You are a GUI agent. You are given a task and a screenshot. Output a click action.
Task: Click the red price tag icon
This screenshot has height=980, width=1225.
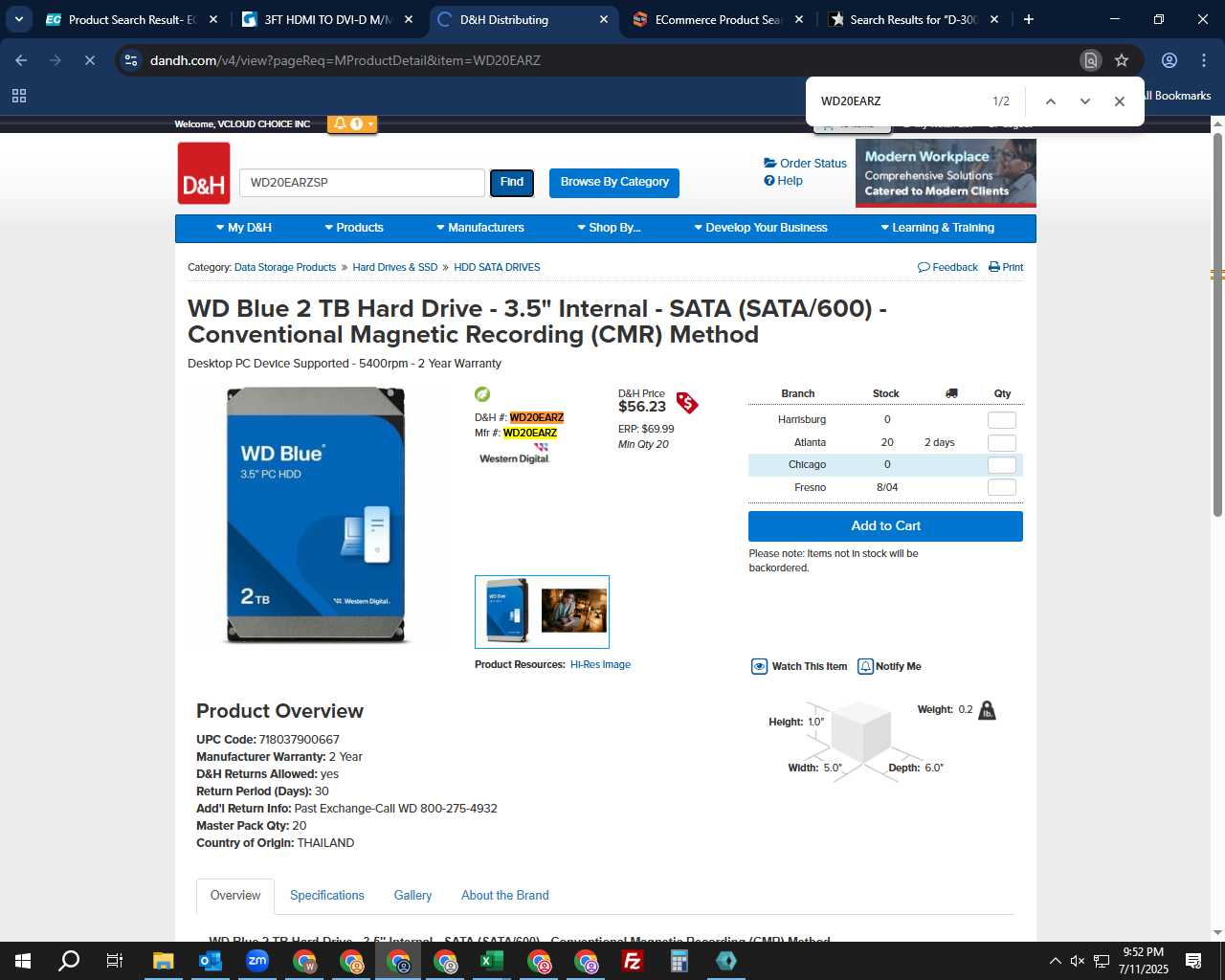coord(687,403)
